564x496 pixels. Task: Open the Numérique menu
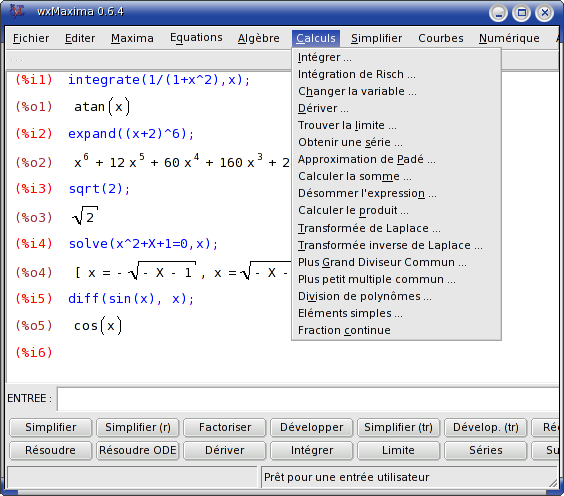509,38
